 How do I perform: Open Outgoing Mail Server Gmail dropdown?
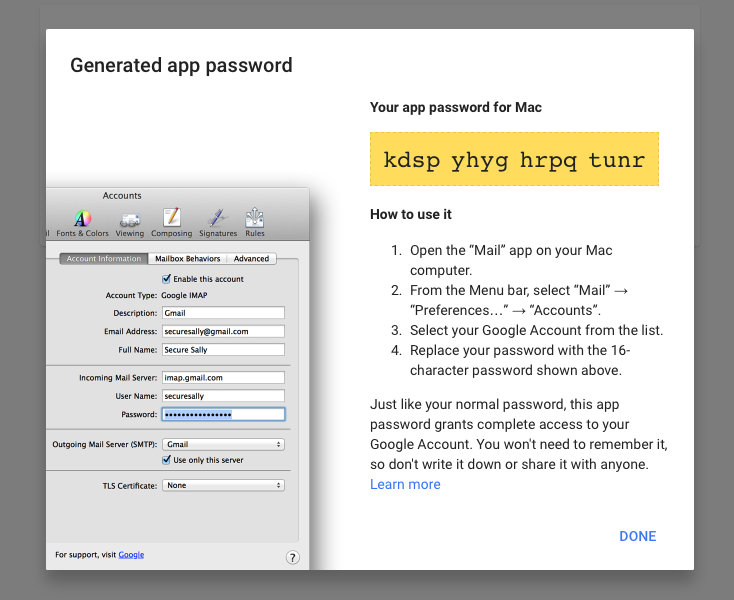coord(223,444)
